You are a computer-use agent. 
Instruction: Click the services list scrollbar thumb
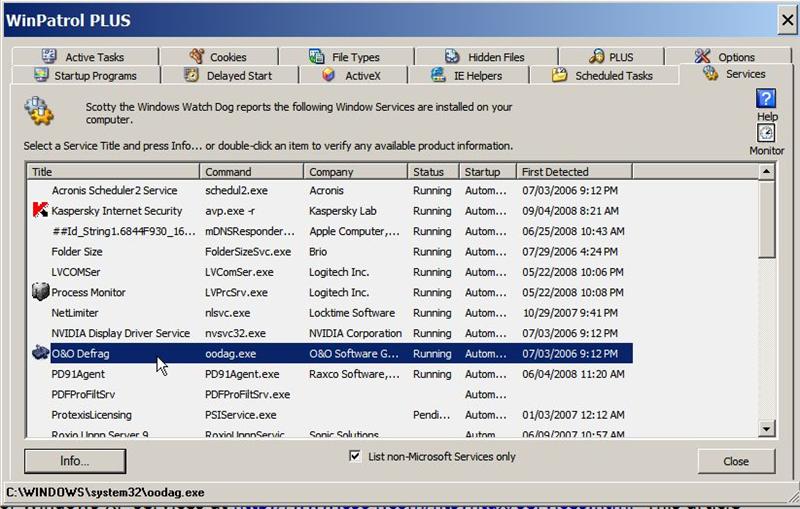pos(766,219)
